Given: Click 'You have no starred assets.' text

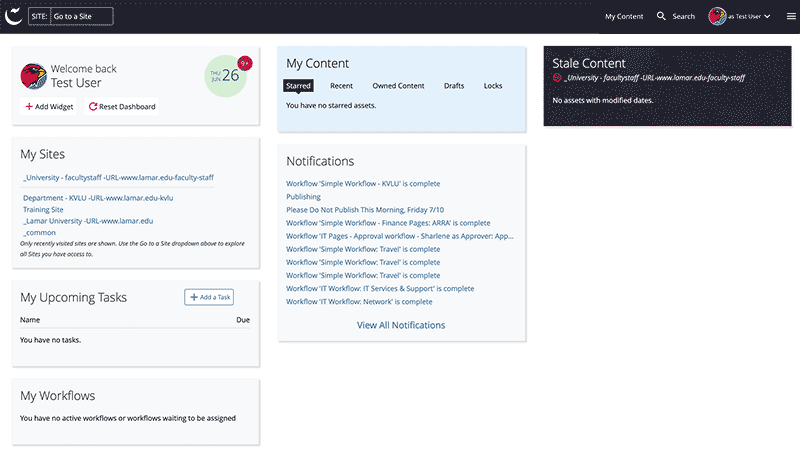Looking at the screenshot, I should [331, 106].
